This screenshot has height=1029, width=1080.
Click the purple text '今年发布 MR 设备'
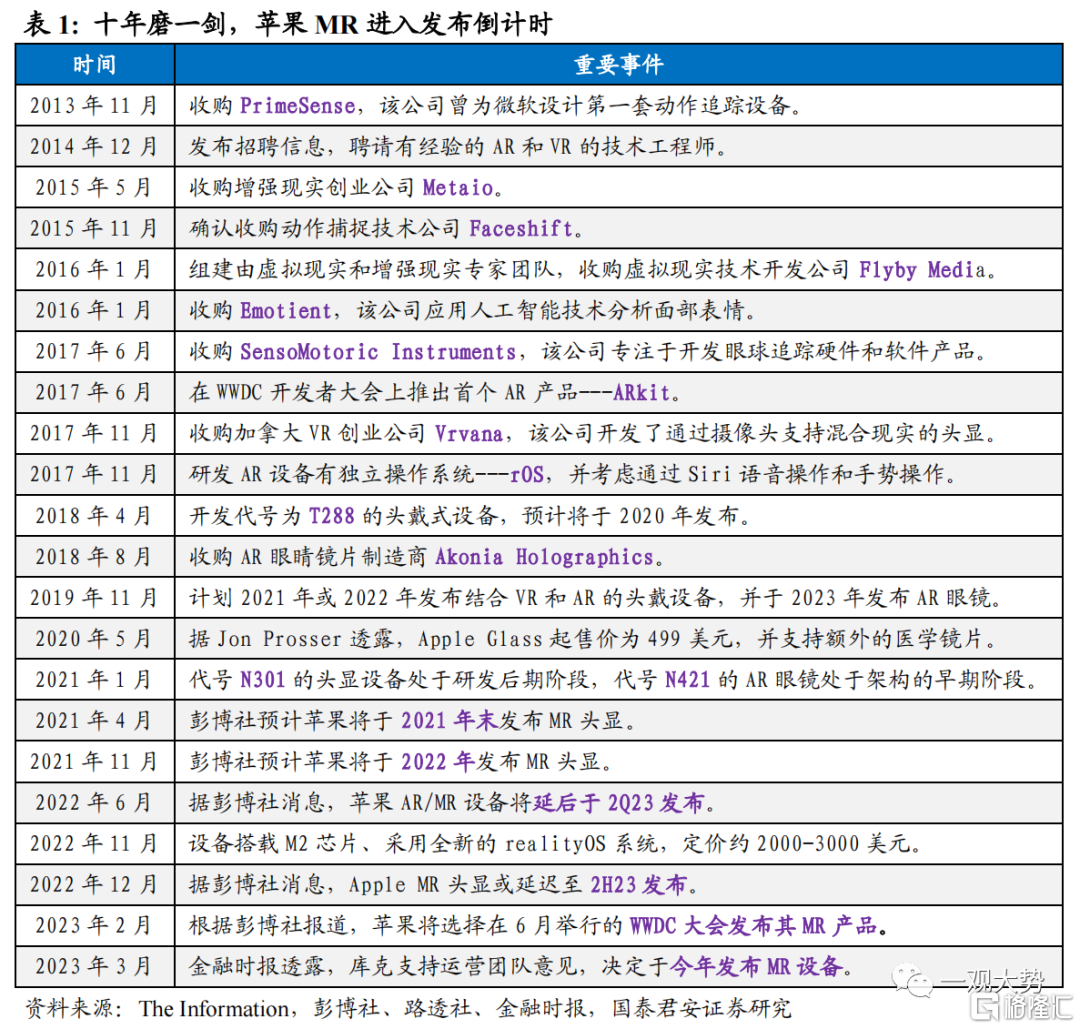coord(756,967)
